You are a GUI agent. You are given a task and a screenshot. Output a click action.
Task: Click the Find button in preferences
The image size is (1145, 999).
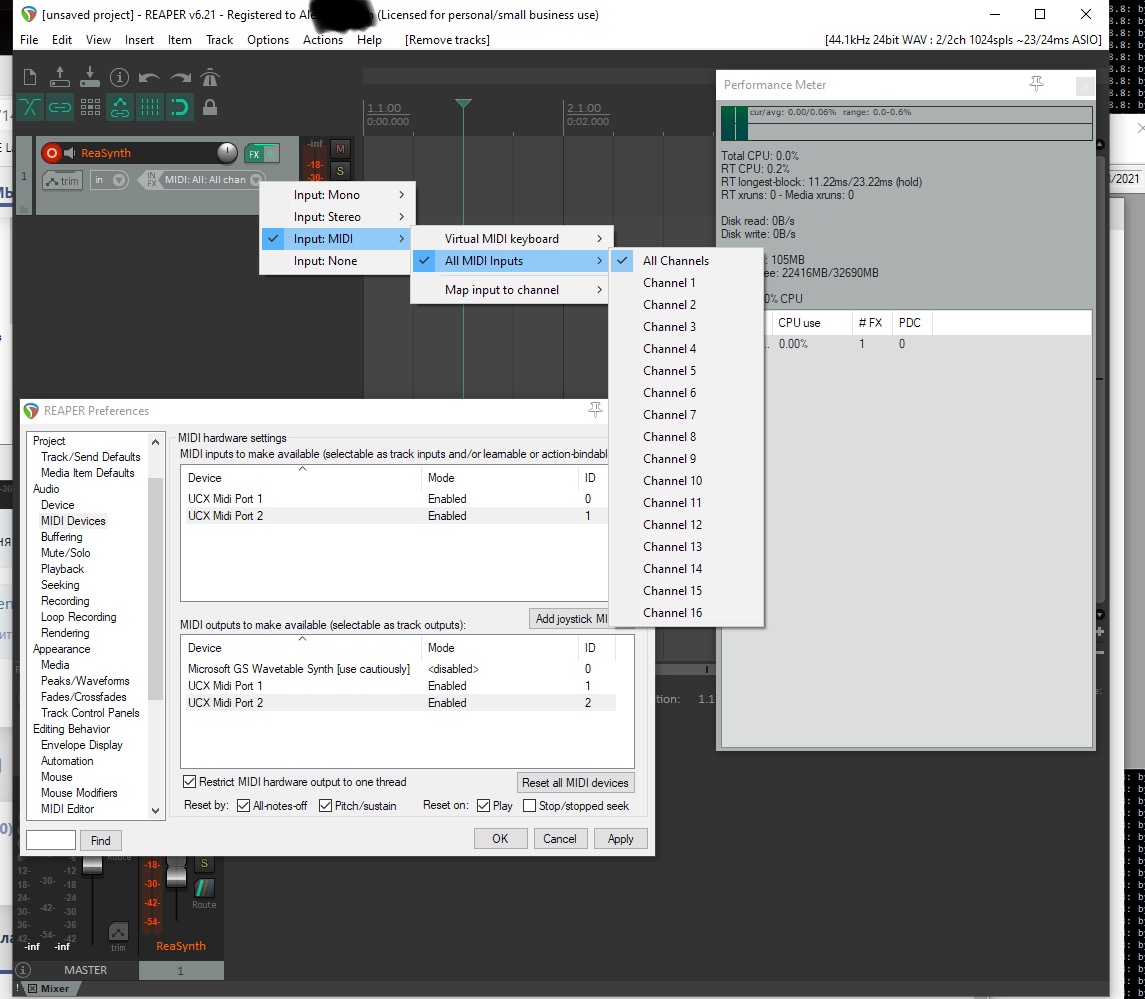101,840
